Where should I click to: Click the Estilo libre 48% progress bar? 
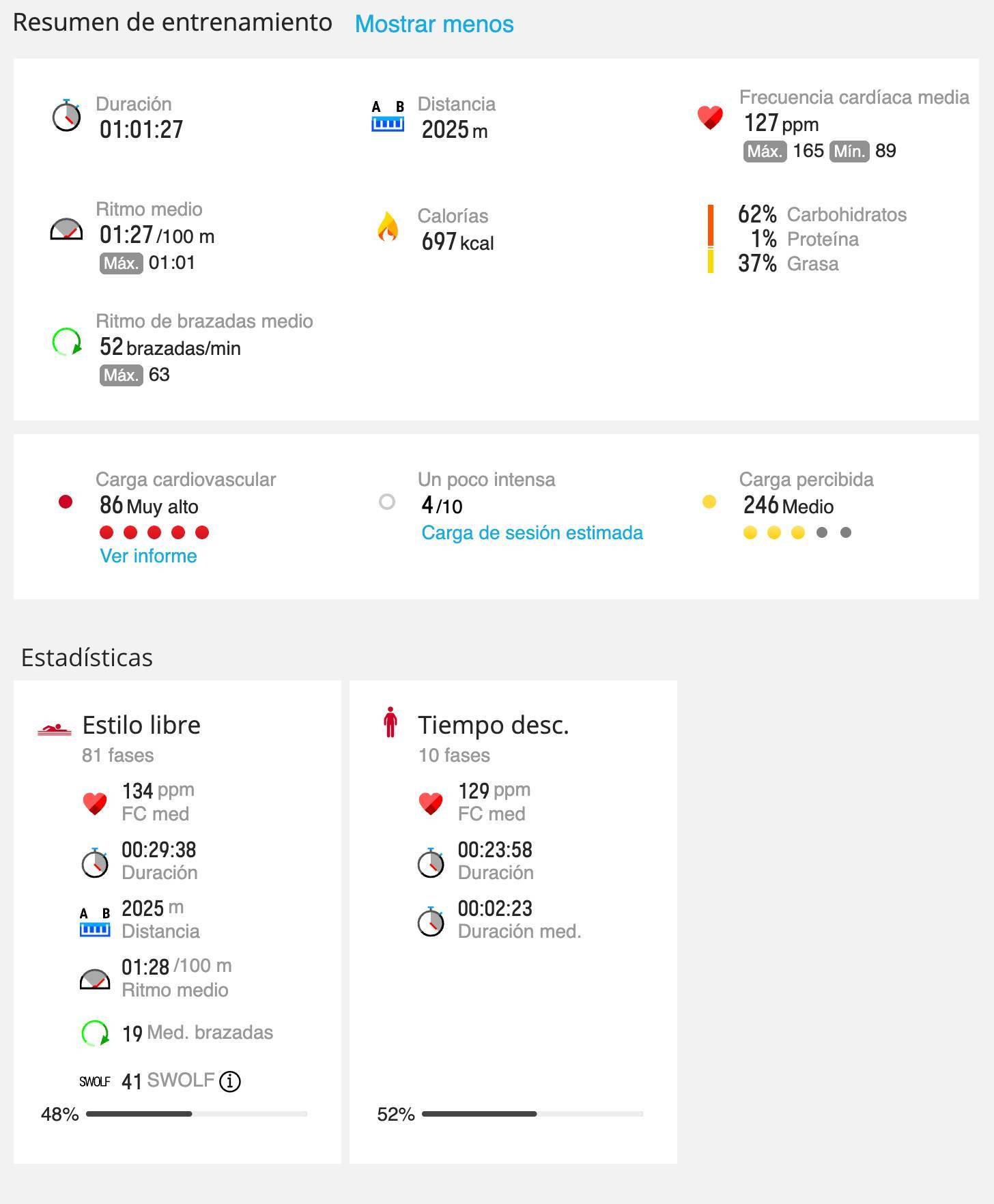pyautogui.click(x=197, y=1114)
